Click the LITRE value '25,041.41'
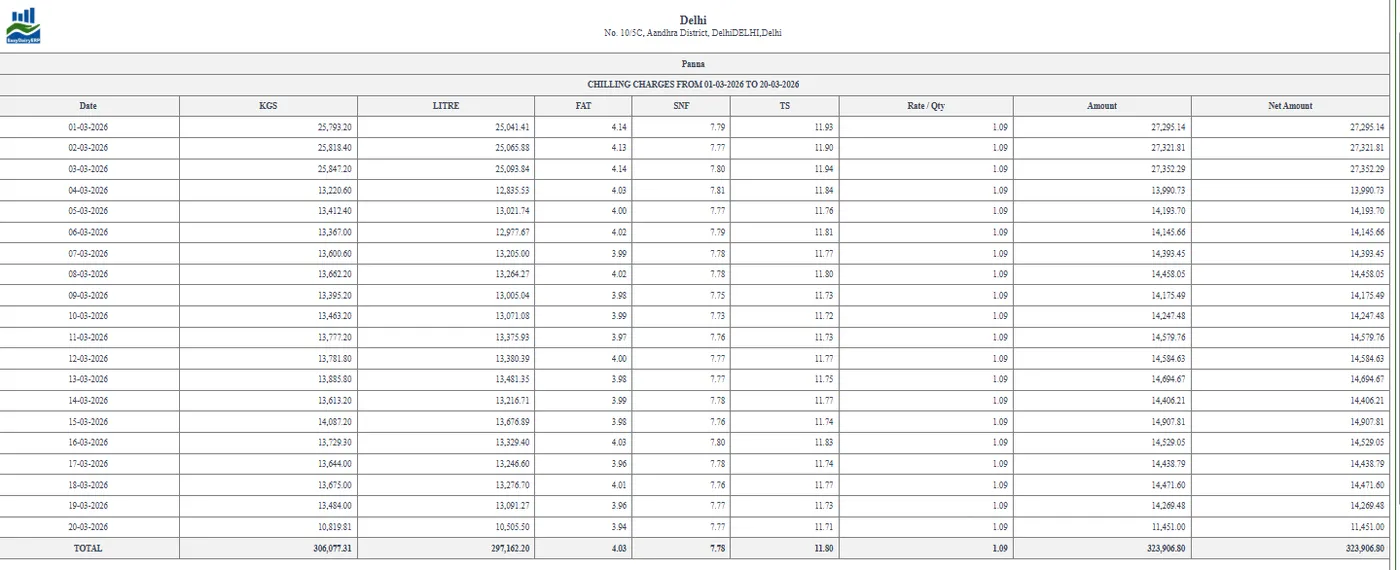This screenshot has width=1400, height=570. tap(513, 127)
